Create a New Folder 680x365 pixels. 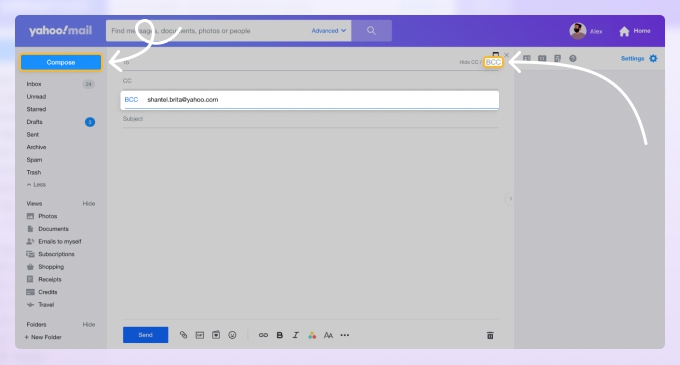click(x=43, y=337)
